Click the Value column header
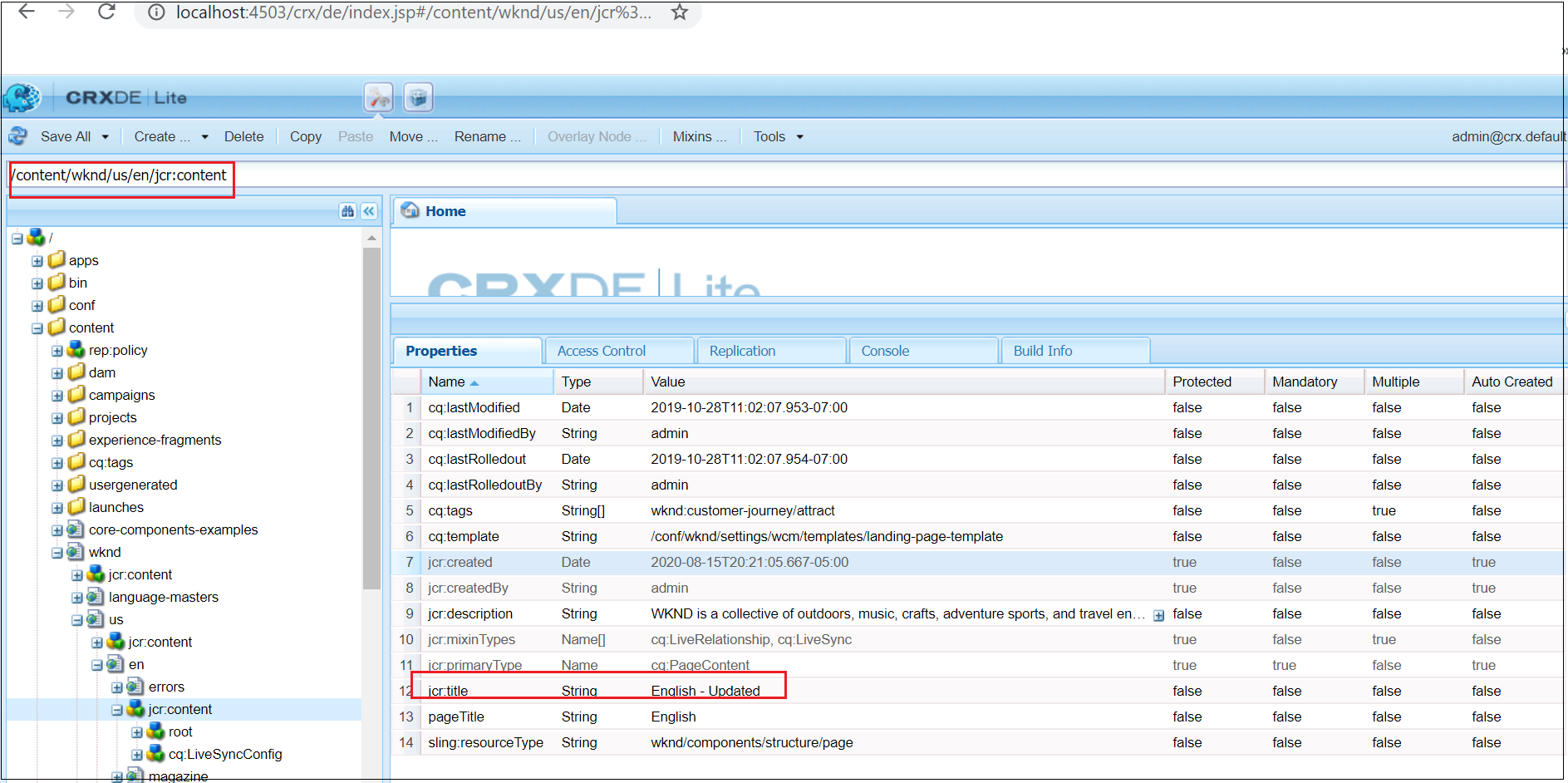1568x783 pixels. pyautogui.click(x=904, y=382)
